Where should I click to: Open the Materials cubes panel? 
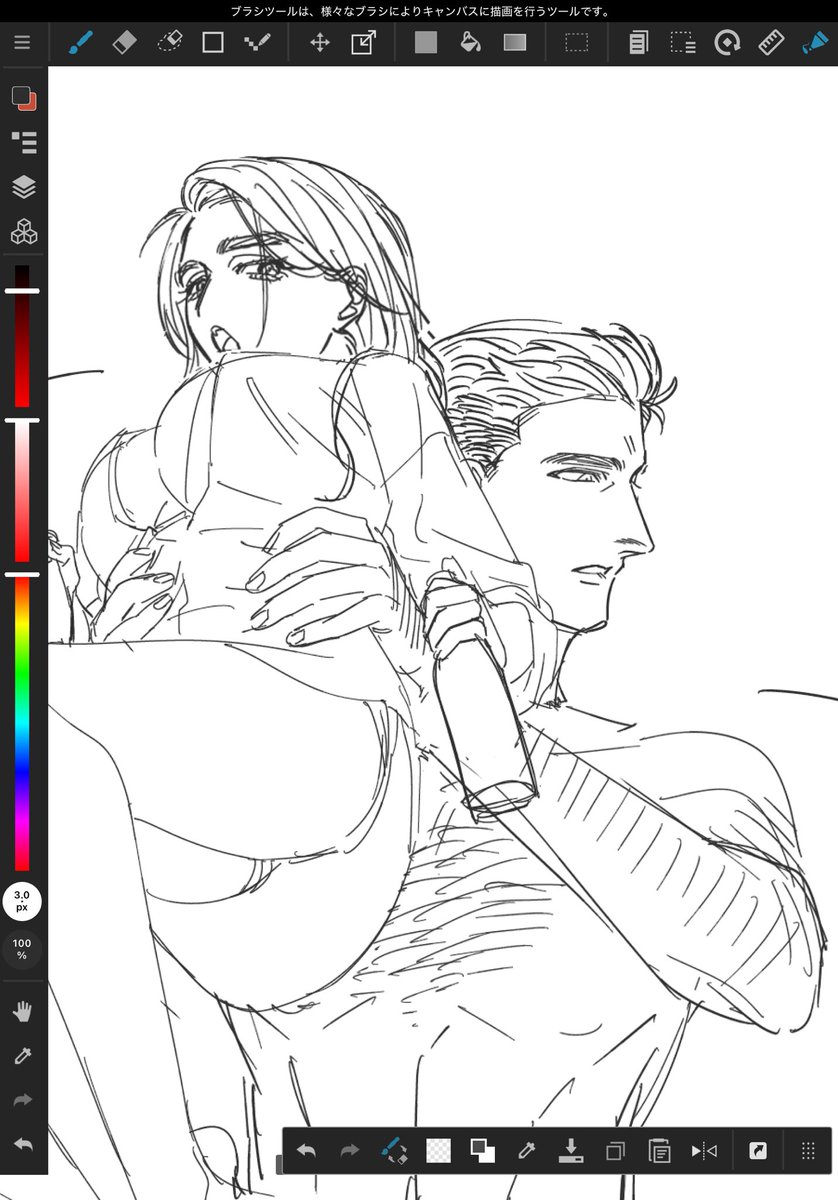[x=23, y=233]
